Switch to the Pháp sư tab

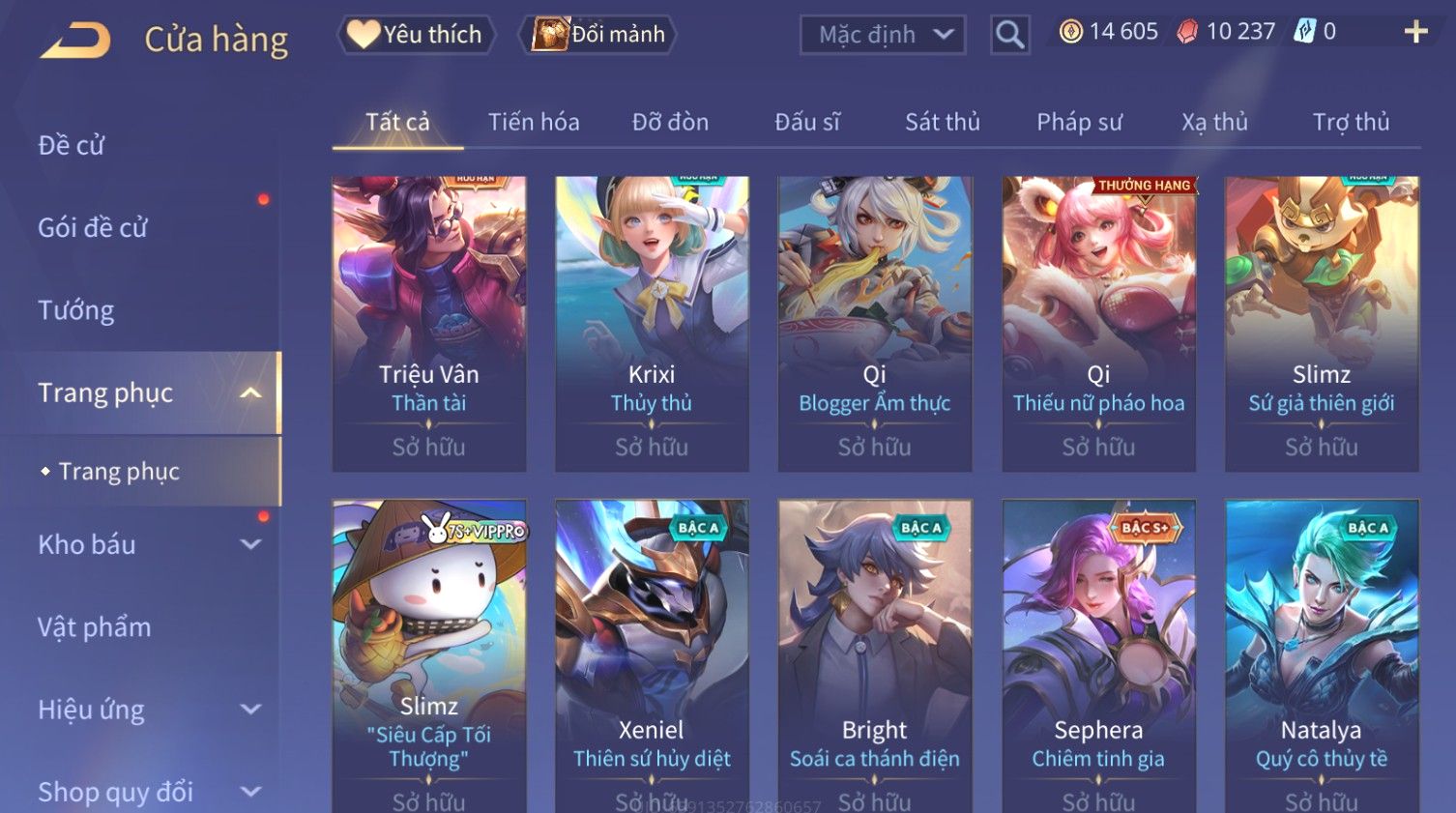1079,122
